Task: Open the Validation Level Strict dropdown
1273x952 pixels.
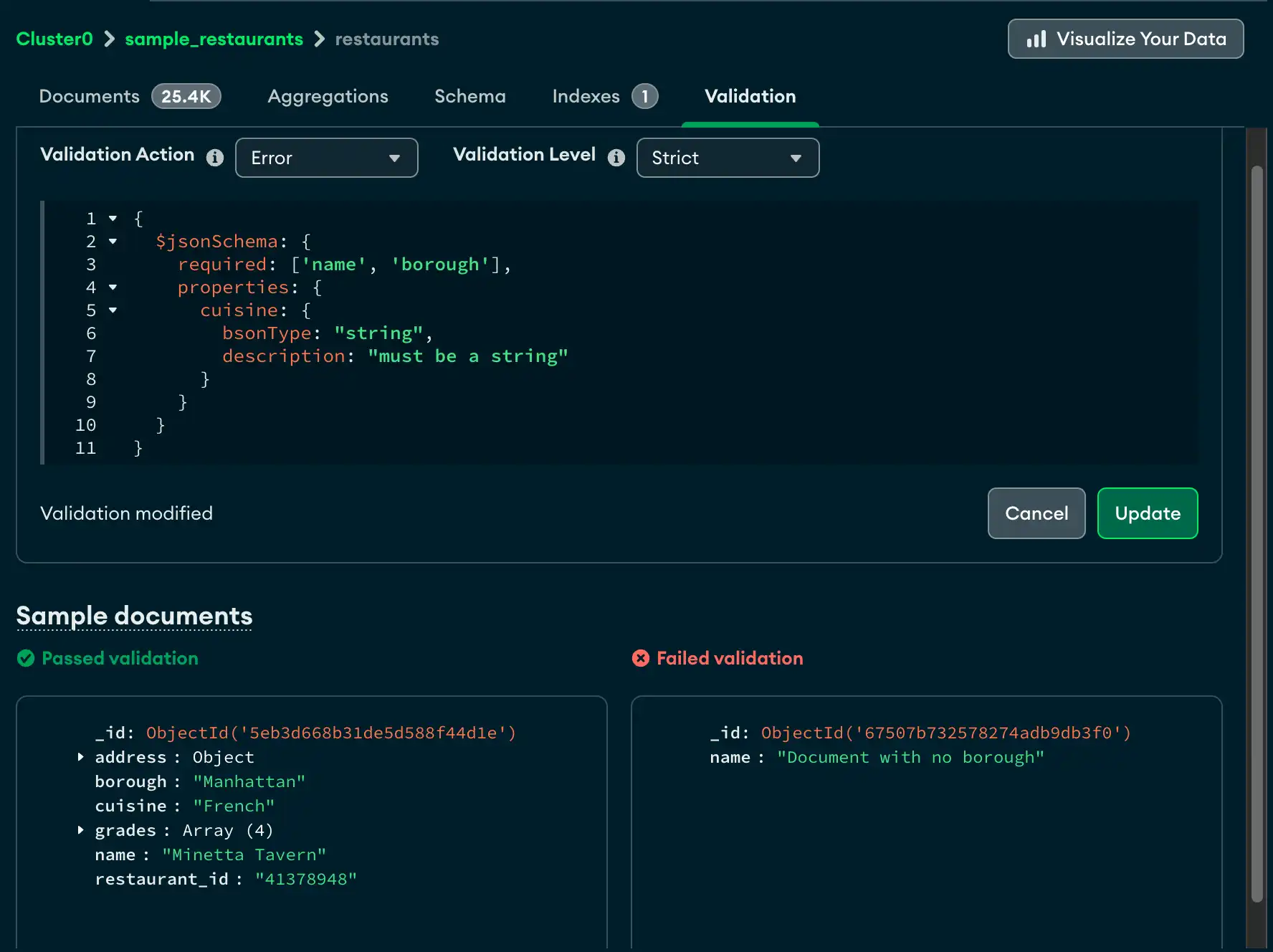Action: 728,158
